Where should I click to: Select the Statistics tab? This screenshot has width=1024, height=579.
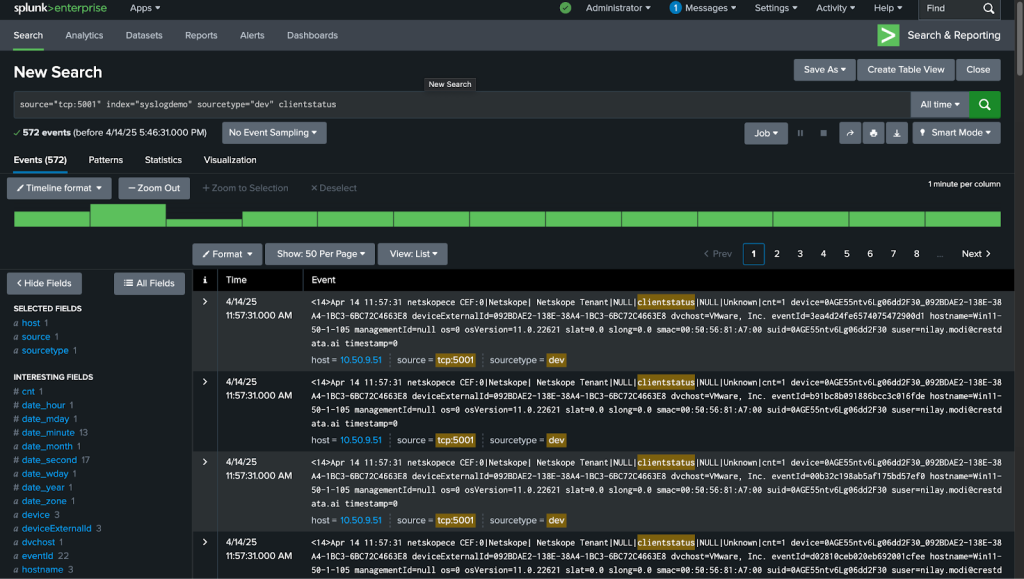coord(163,160)
